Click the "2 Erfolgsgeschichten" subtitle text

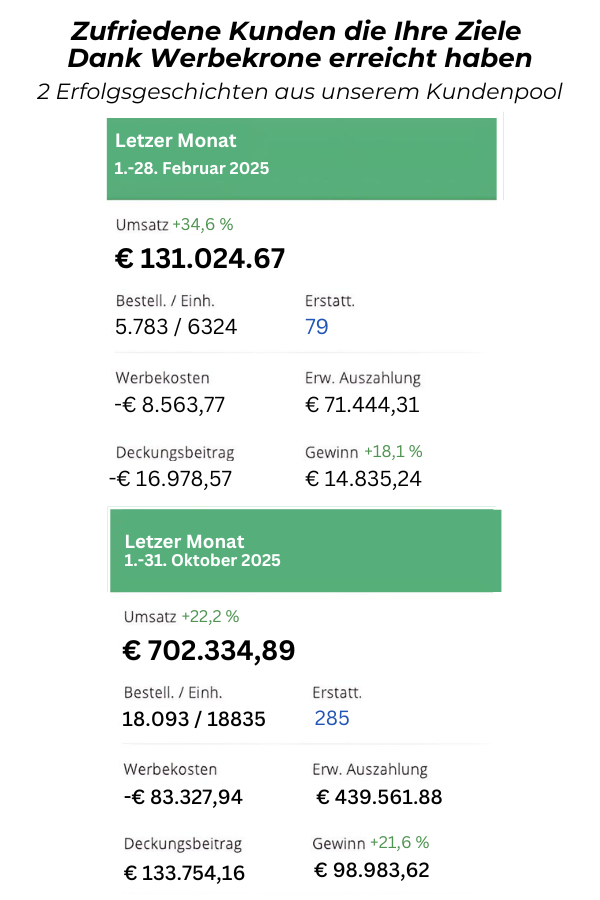pos(300,92)
